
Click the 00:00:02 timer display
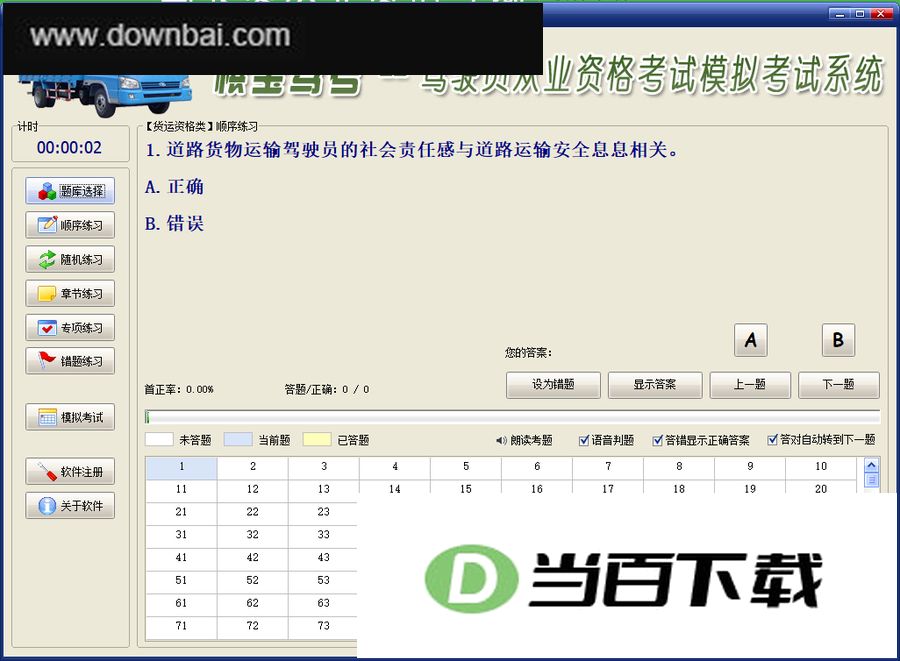(x=69, y=148)
